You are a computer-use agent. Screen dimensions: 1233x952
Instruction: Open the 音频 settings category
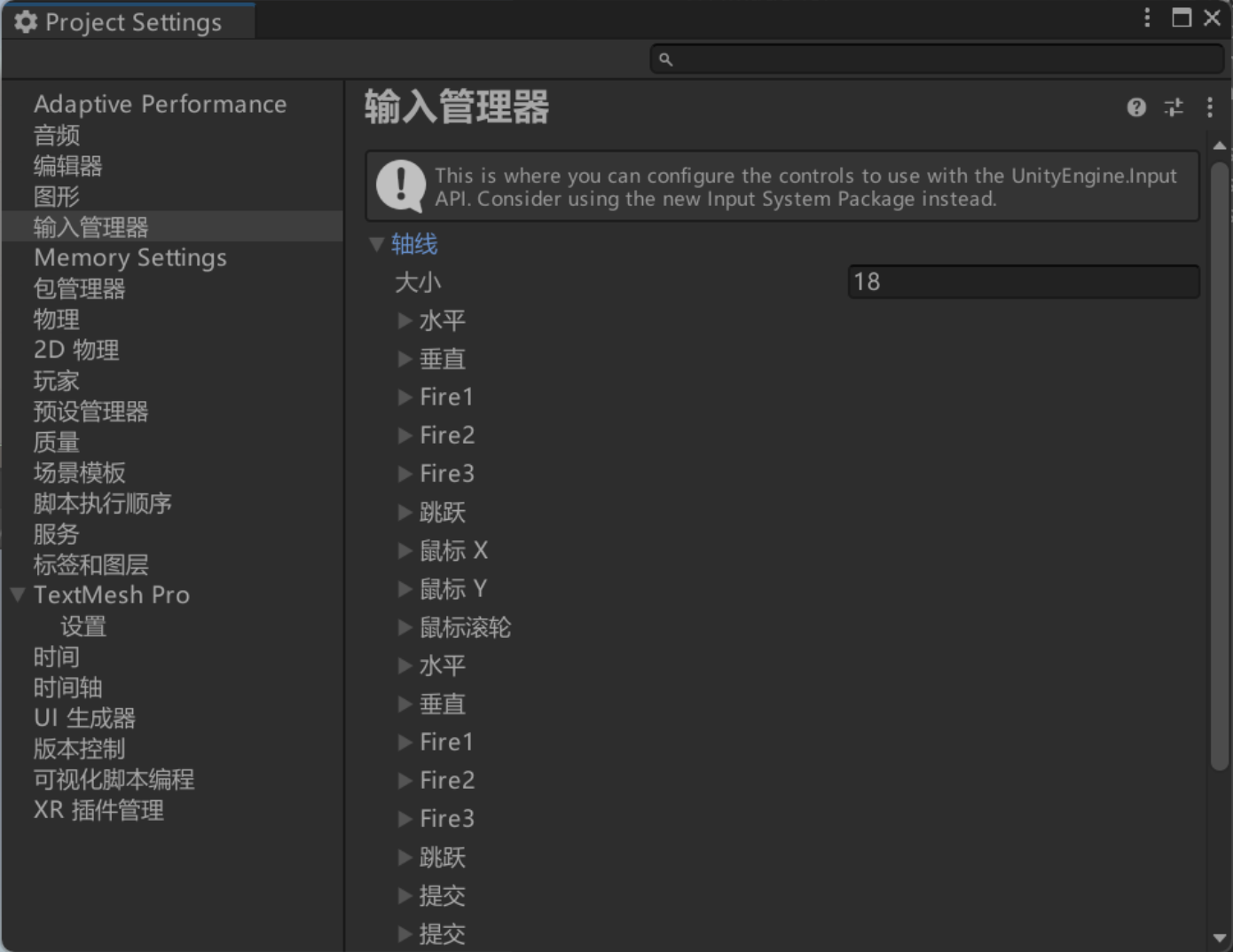coord(57,136)
